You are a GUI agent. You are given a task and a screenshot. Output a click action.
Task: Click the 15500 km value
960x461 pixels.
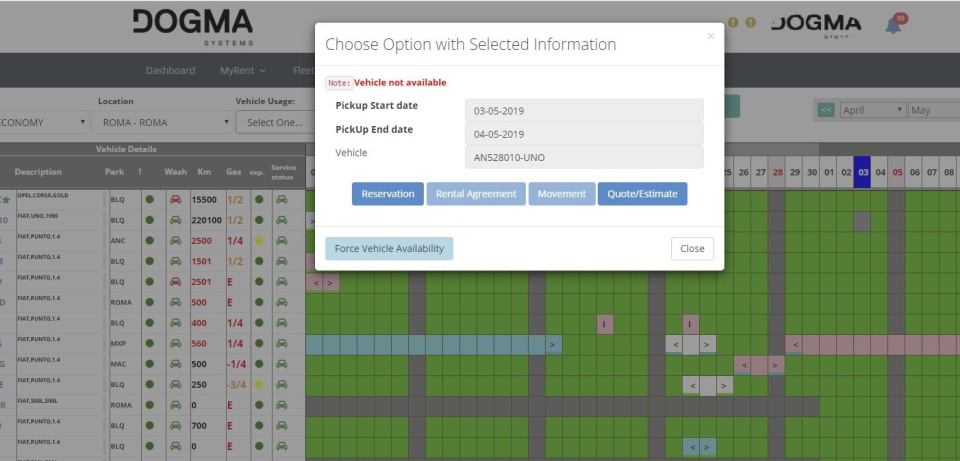click(x=204, y=200)
